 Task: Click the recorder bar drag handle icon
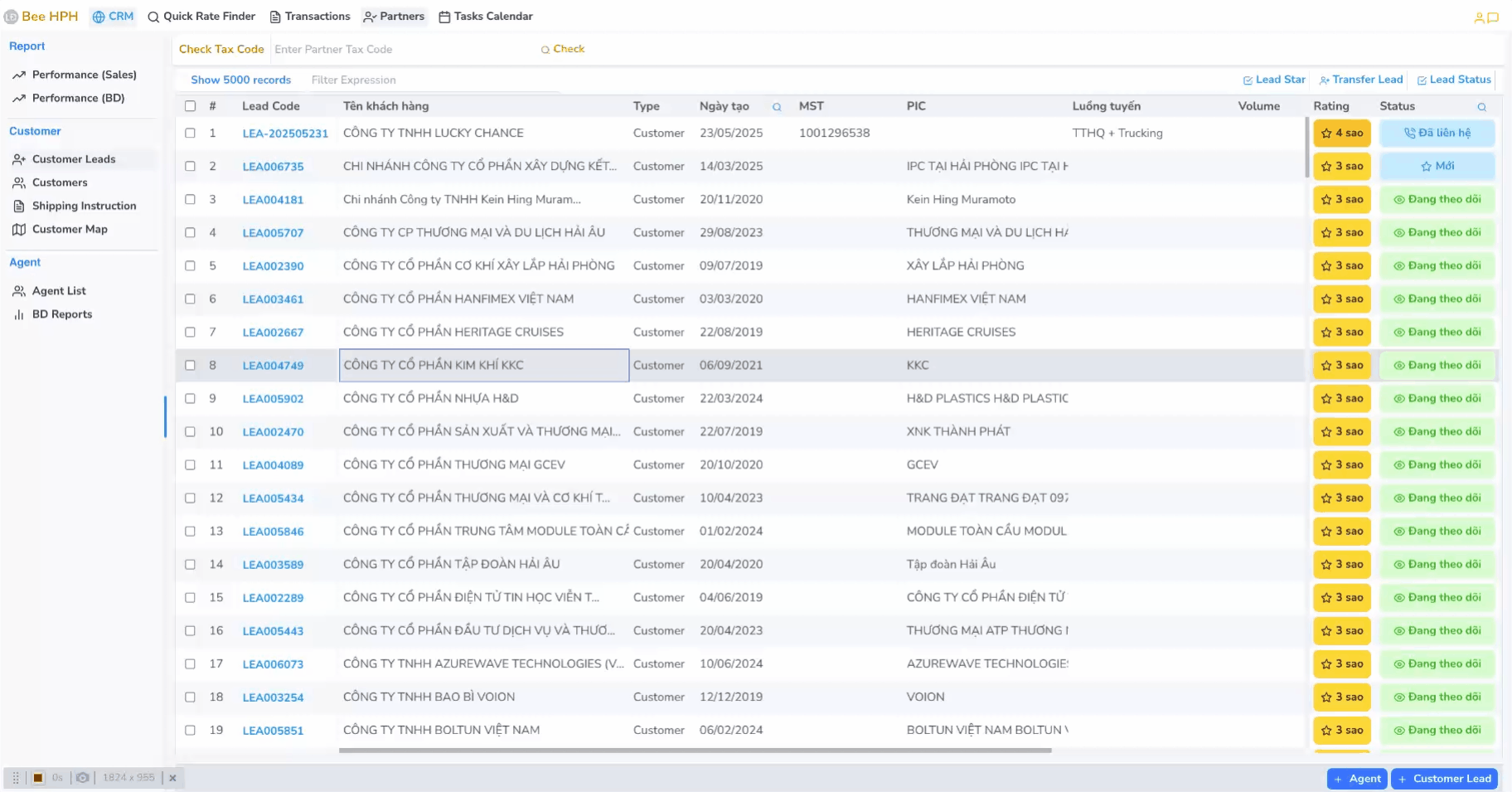pos(16,778)
